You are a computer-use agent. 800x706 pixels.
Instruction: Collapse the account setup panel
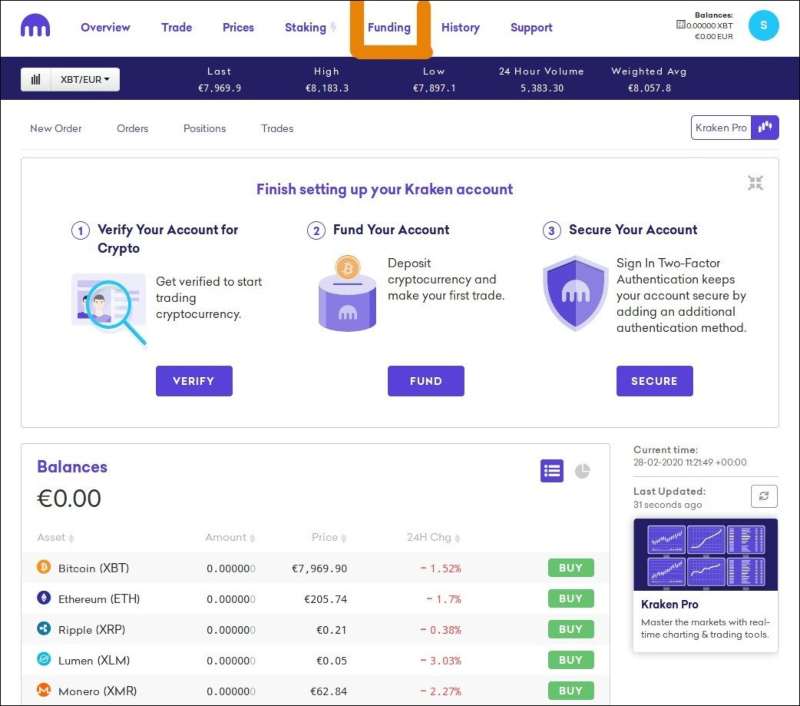click(x=755, y=182)
